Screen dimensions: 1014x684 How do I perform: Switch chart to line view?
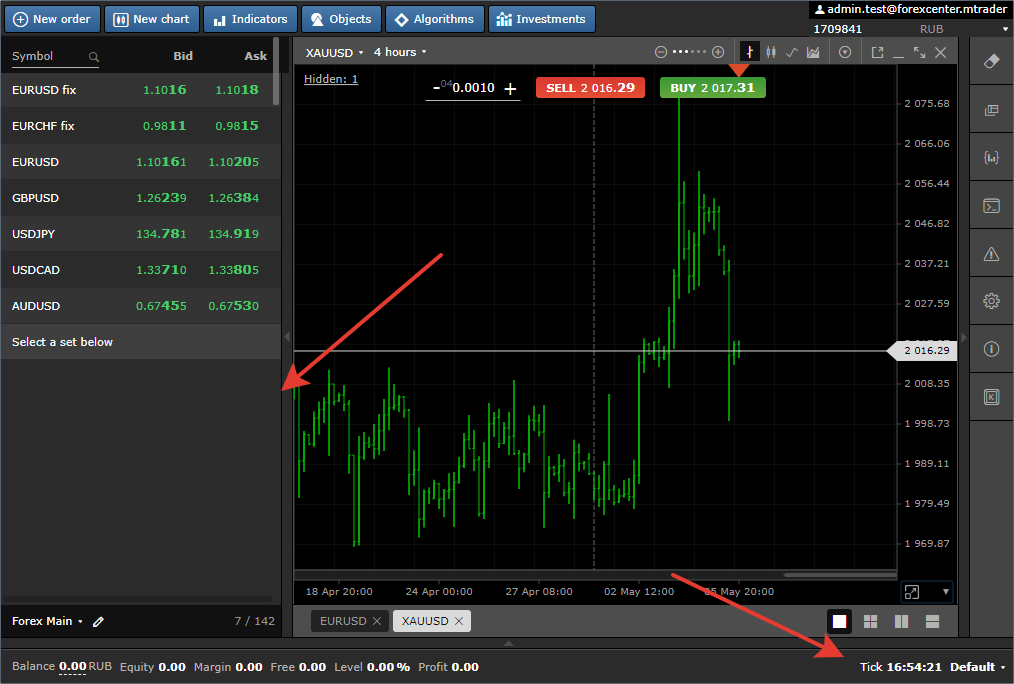coord(791,52)
